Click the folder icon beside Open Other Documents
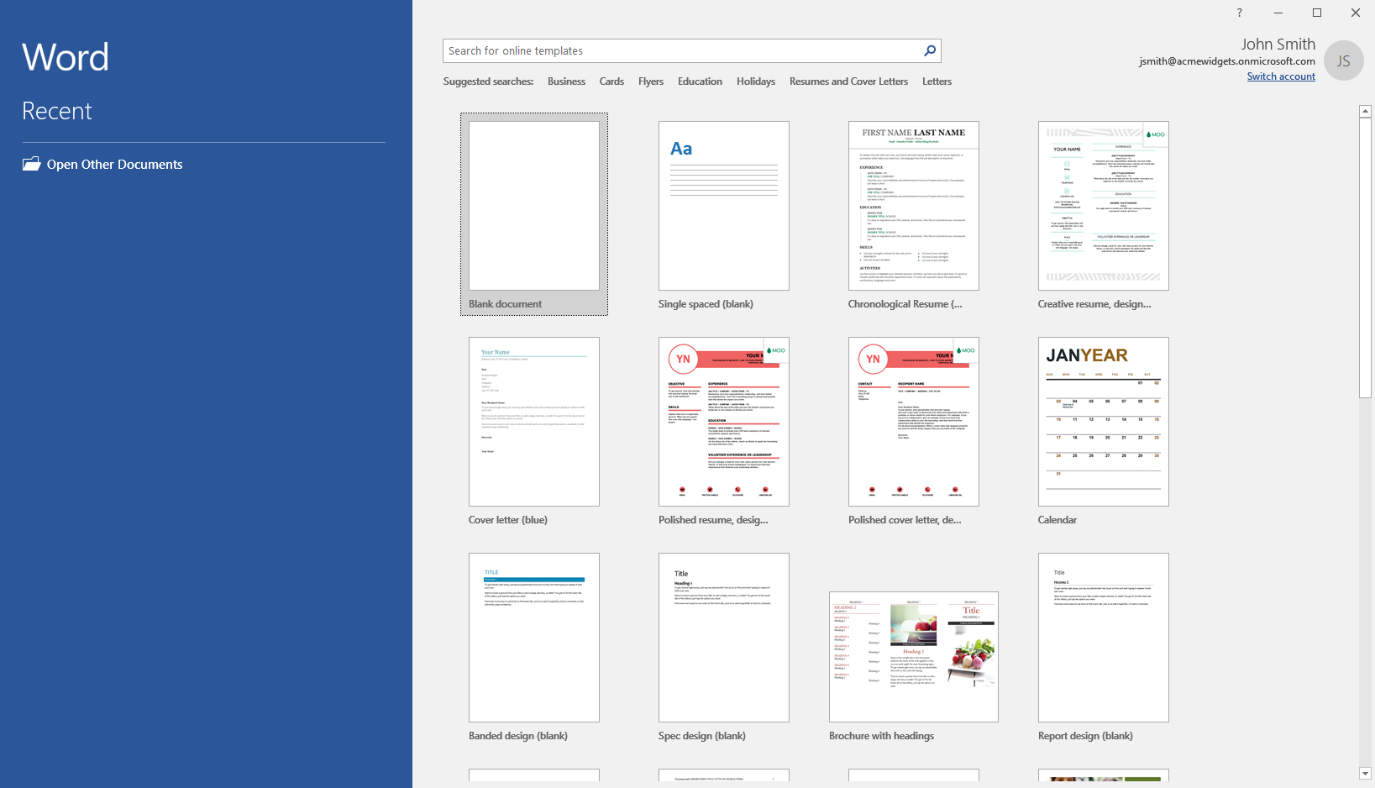The height and width of the screenshot is (788, 1375). point(32,164)
